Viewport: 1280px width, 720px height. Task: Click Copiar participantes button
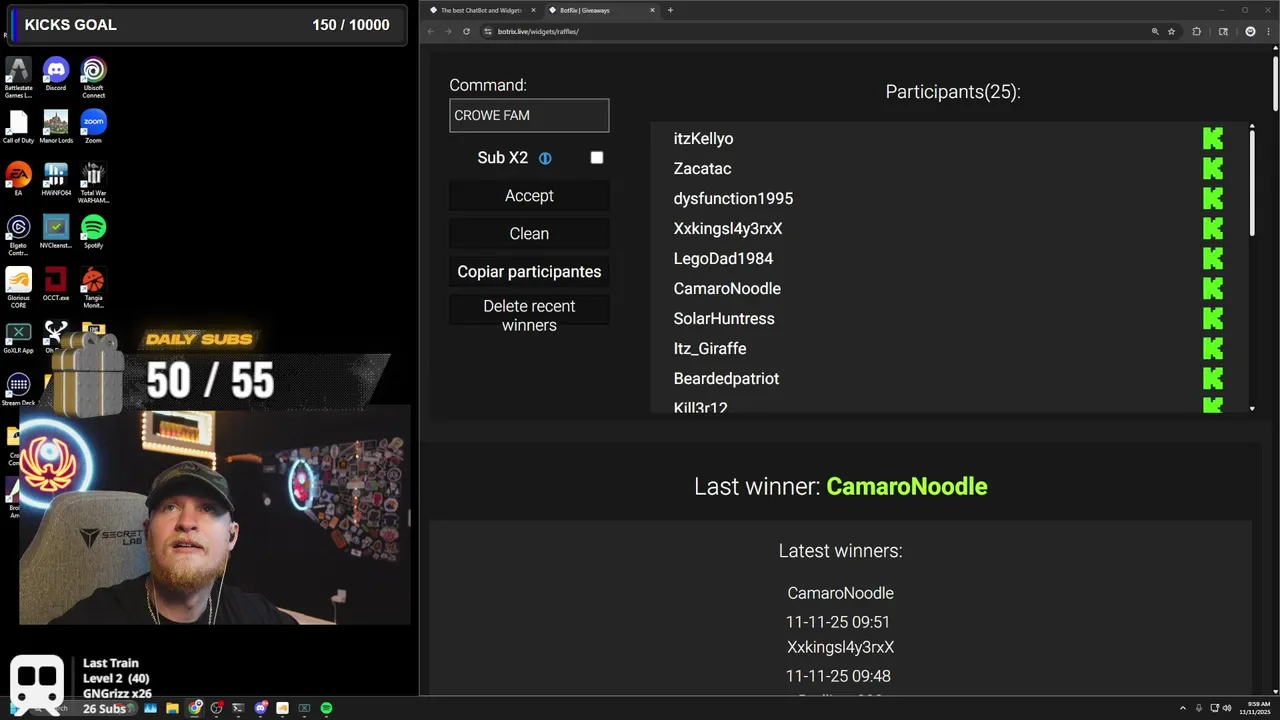(529, 272)
